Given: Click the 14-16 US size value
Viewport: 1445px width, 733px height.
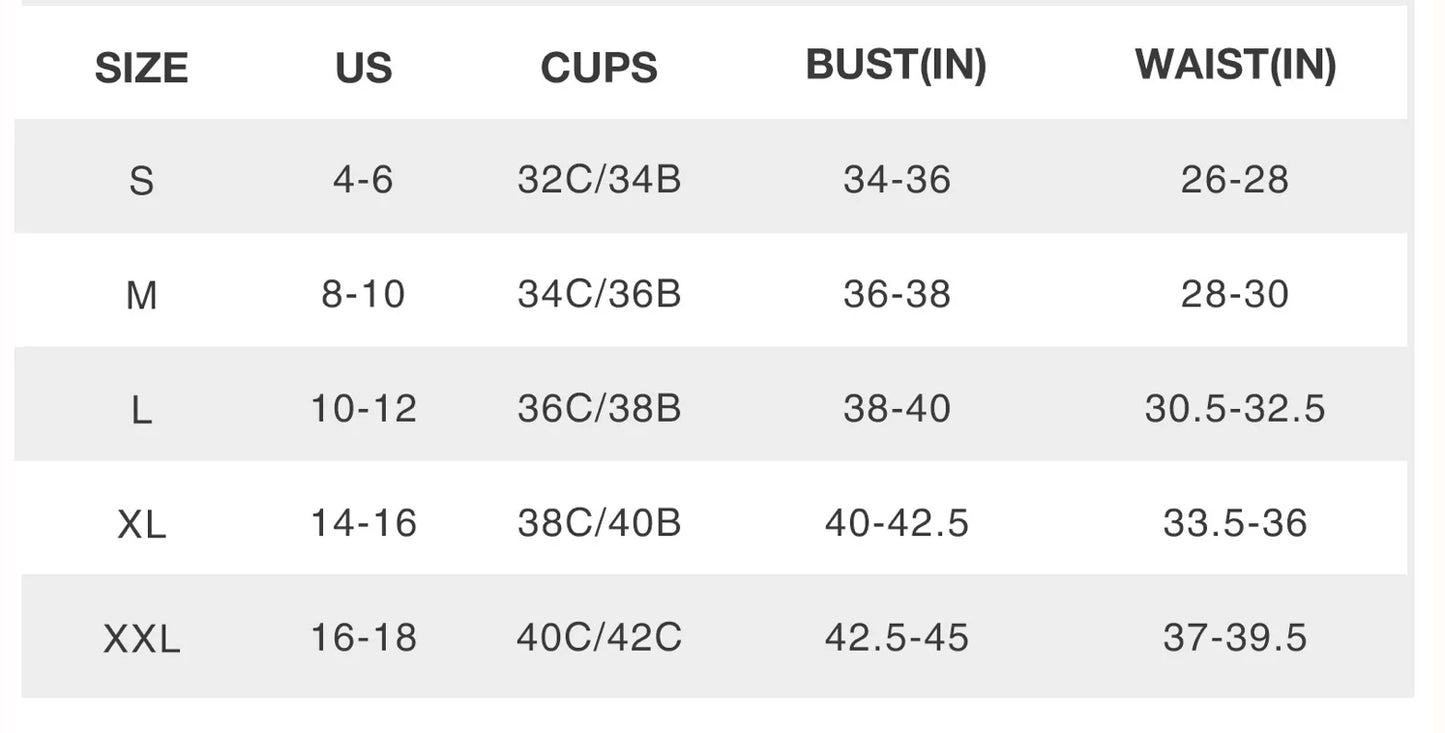Looking at the screenshot, I should click(x=363, y=522).
